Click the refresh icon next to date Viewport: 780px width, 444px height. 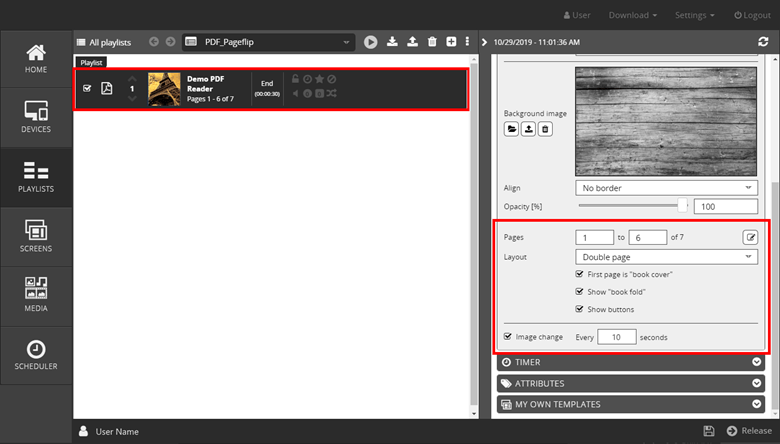point(763,42)
